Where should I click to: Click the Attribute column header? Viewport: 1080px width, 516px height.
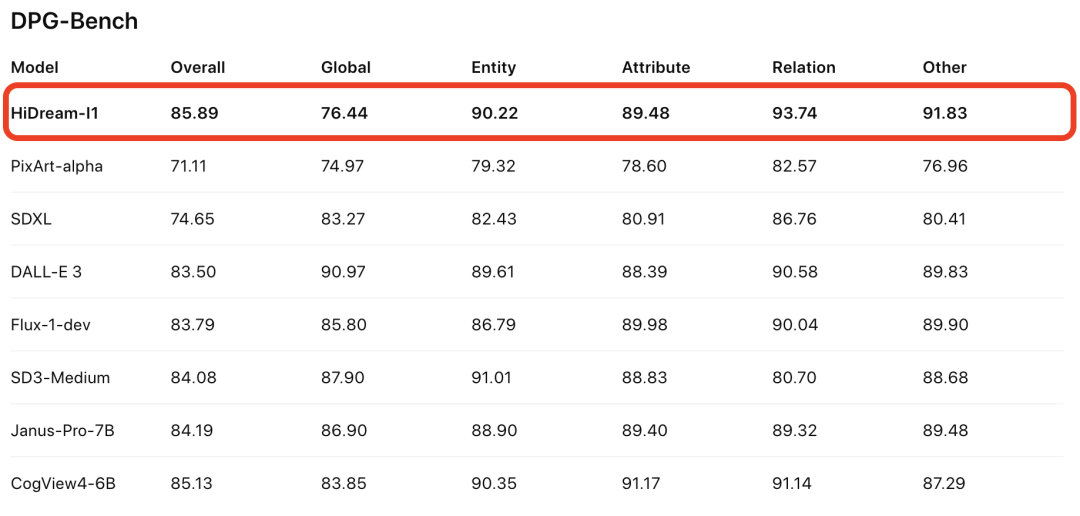(x=656, y=68)
